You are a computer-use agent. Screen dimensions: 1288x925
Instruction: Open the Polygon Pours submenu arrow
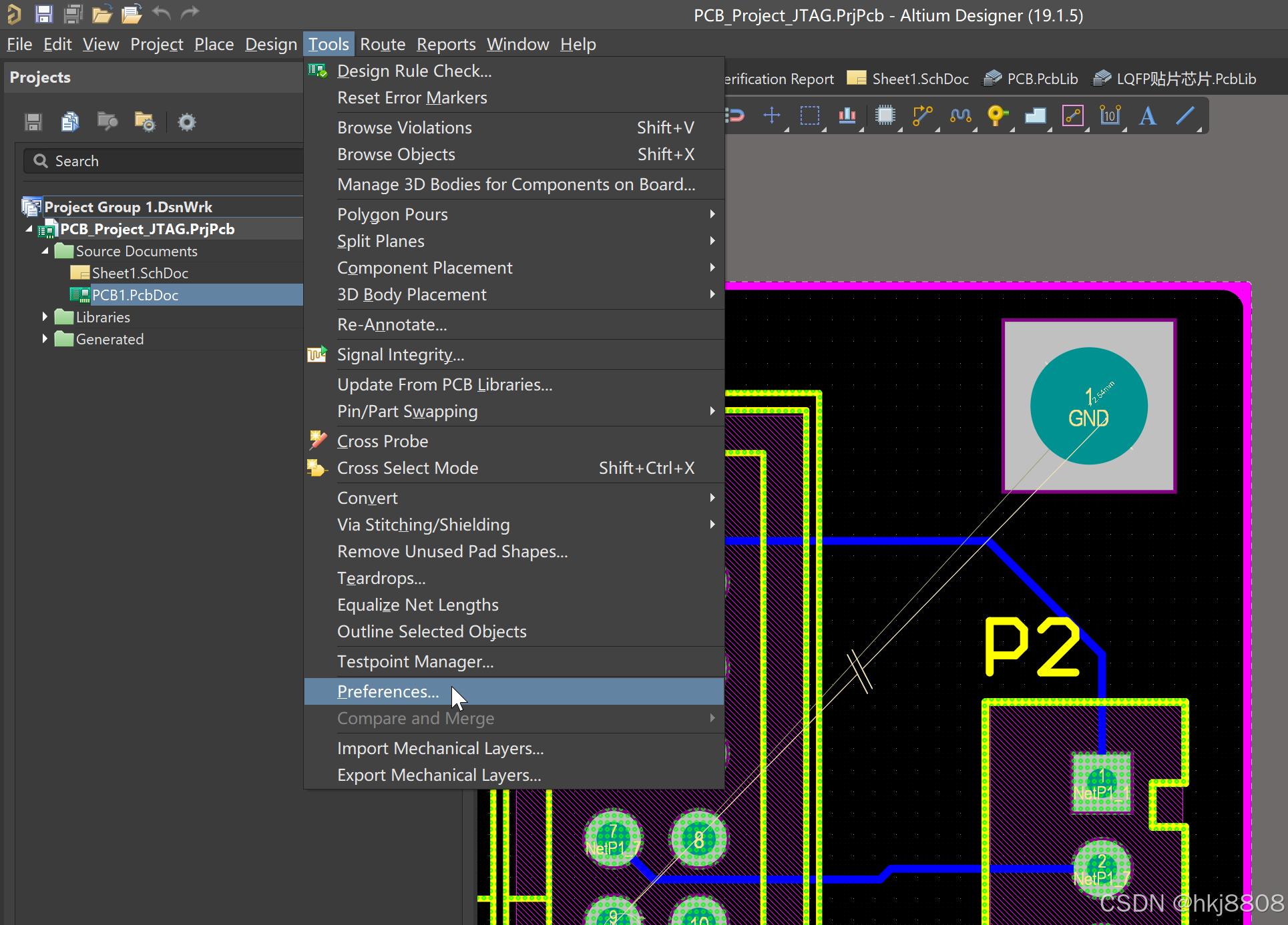[x=711, y=214]
